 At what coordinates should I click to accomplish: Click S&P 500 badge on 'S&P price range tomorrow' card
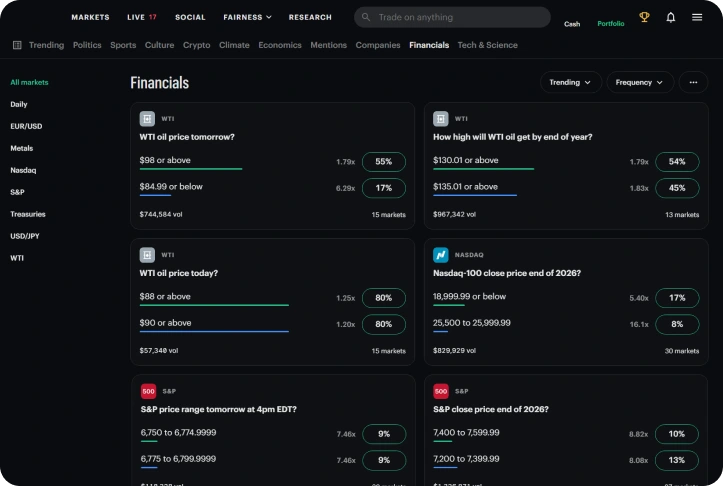(148, 391)
